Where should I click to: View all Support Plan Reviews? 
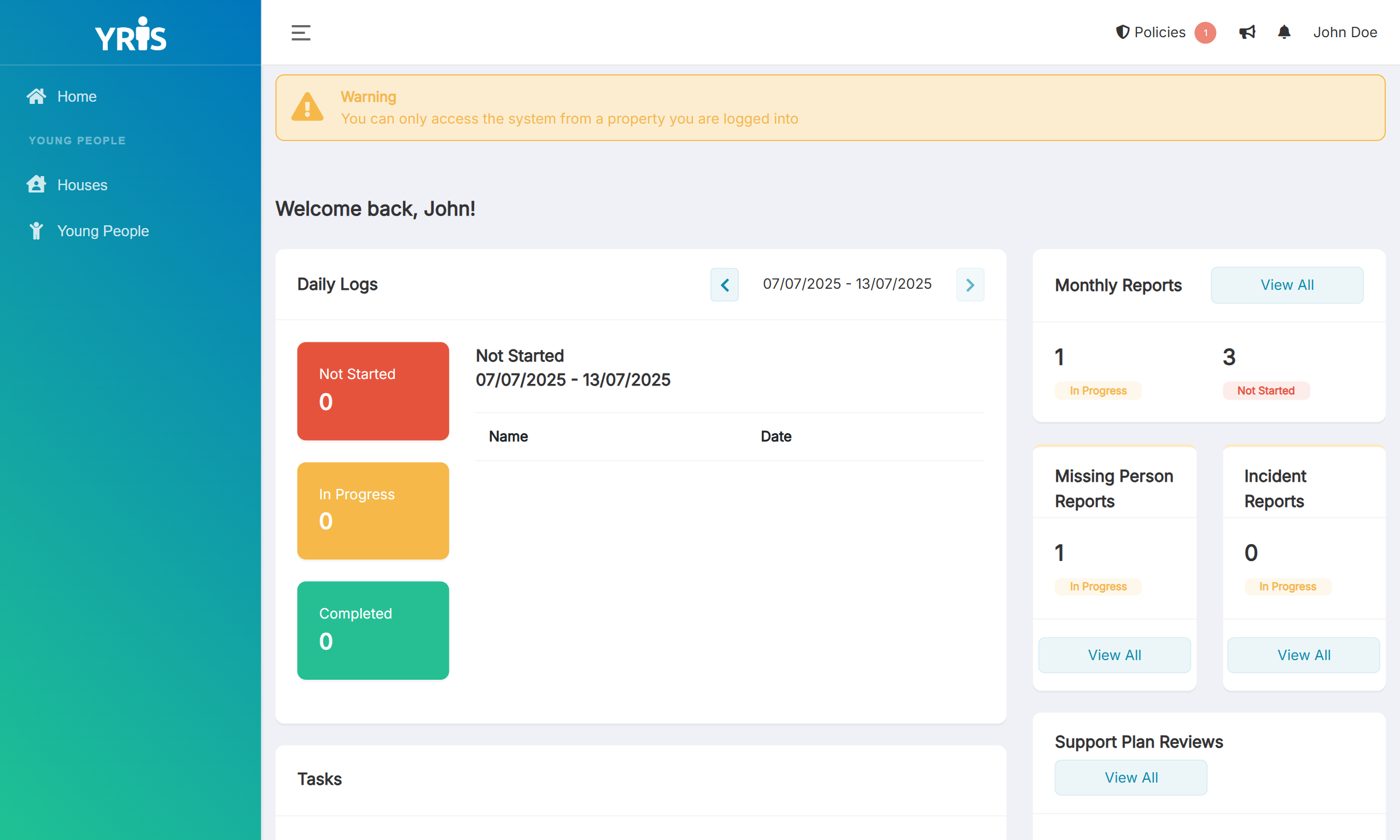coord(1130,777)
